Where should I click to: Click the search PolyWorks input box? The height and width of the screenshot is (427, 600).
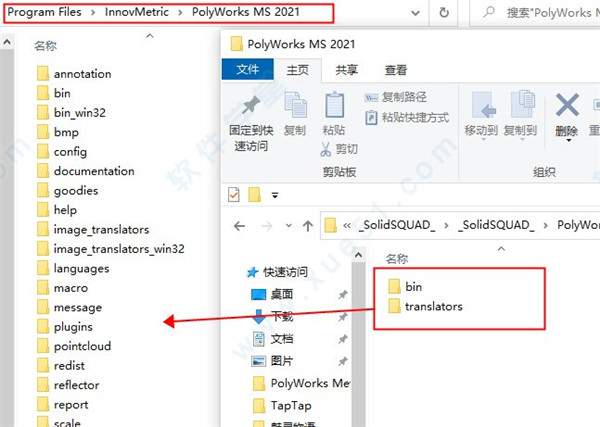click(536, 13)
